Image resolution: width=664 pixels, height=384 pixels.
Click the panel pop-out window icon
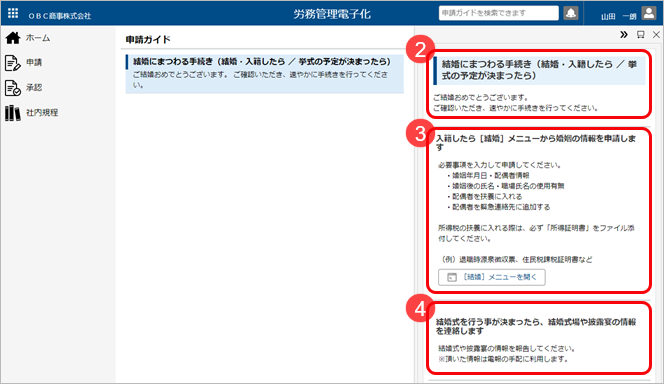click(641, 35)
